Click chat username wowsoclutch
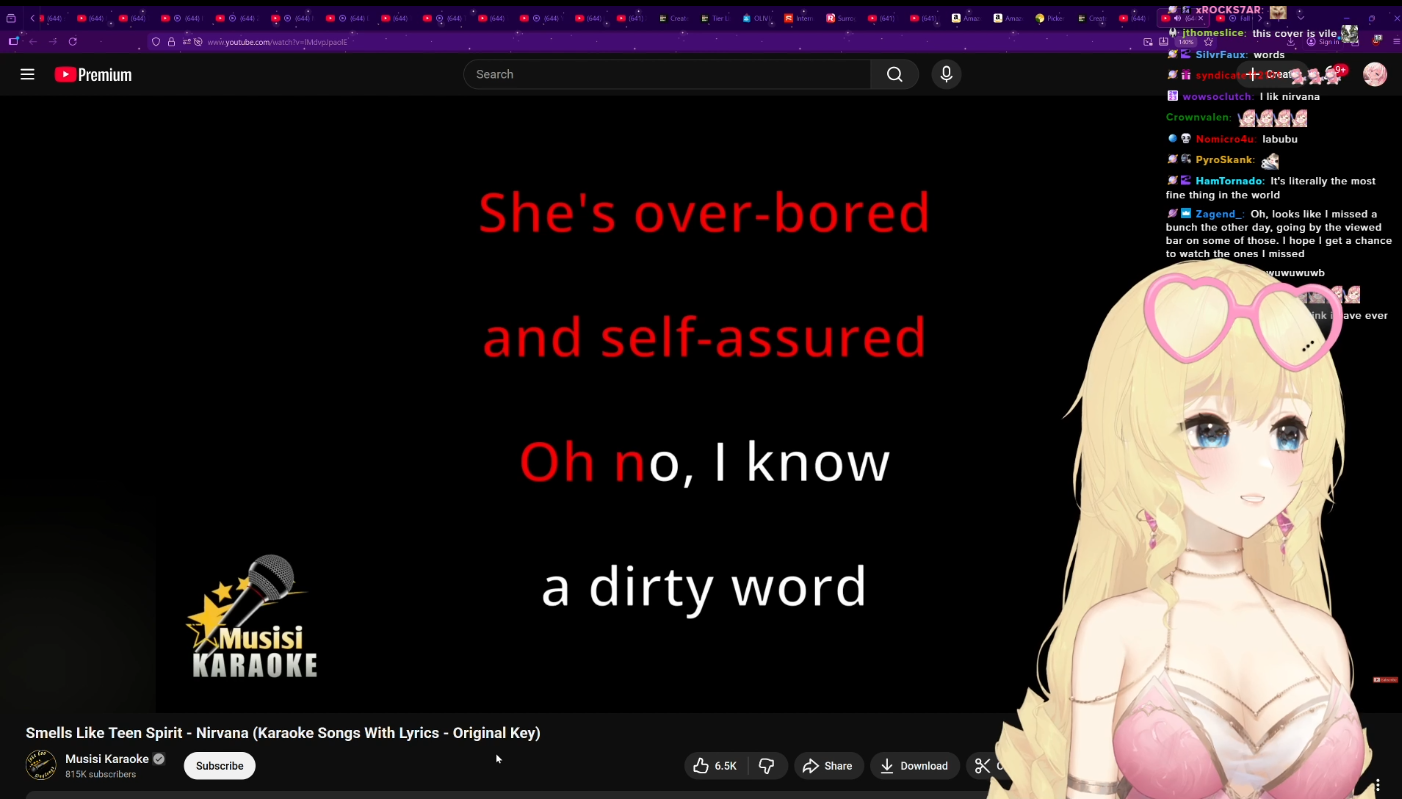Image resolution: width=1402 pixels, height=799 pixels. [x=1218, y=97]
